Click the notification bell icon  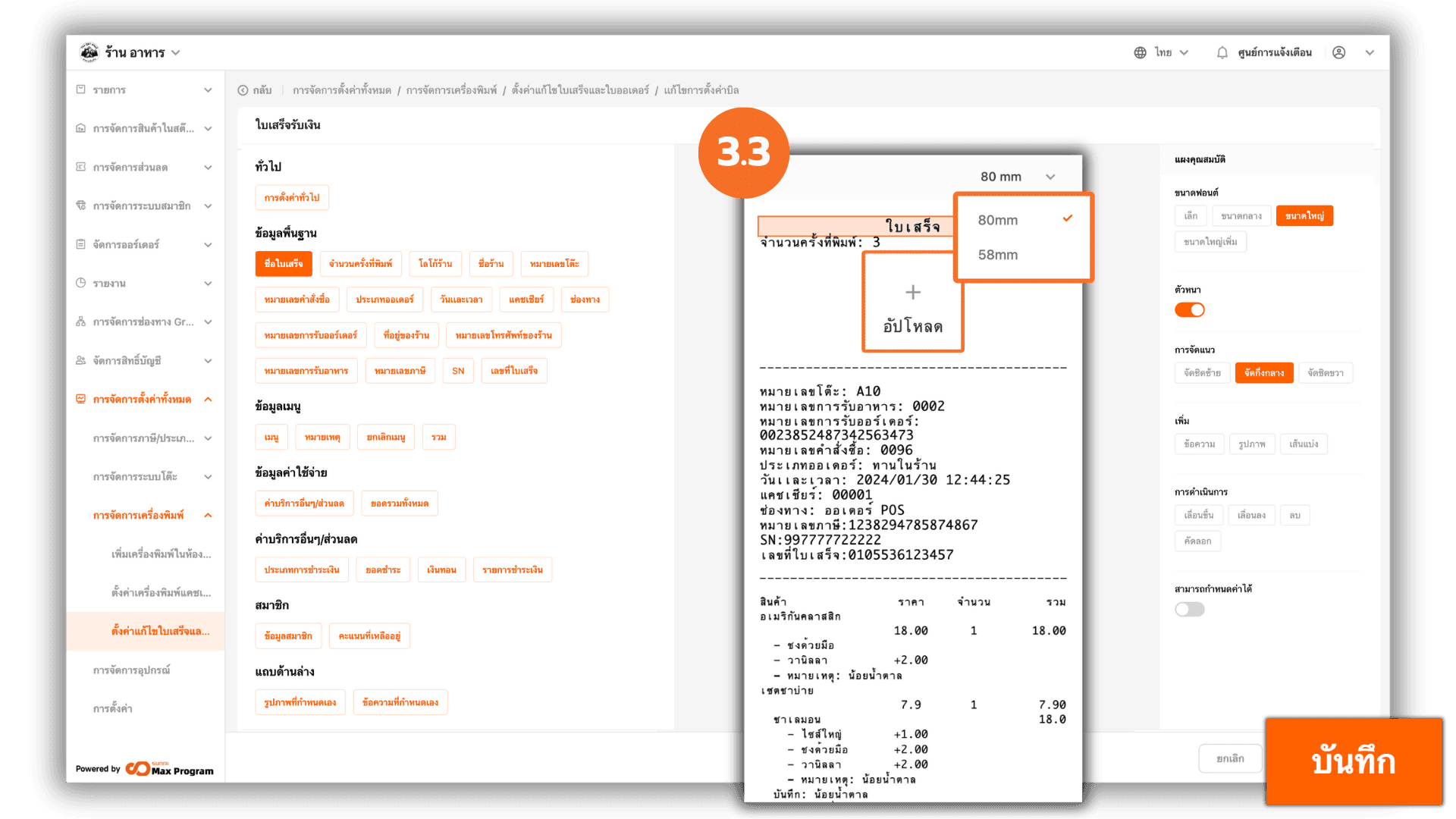[x=1222, y=53]
